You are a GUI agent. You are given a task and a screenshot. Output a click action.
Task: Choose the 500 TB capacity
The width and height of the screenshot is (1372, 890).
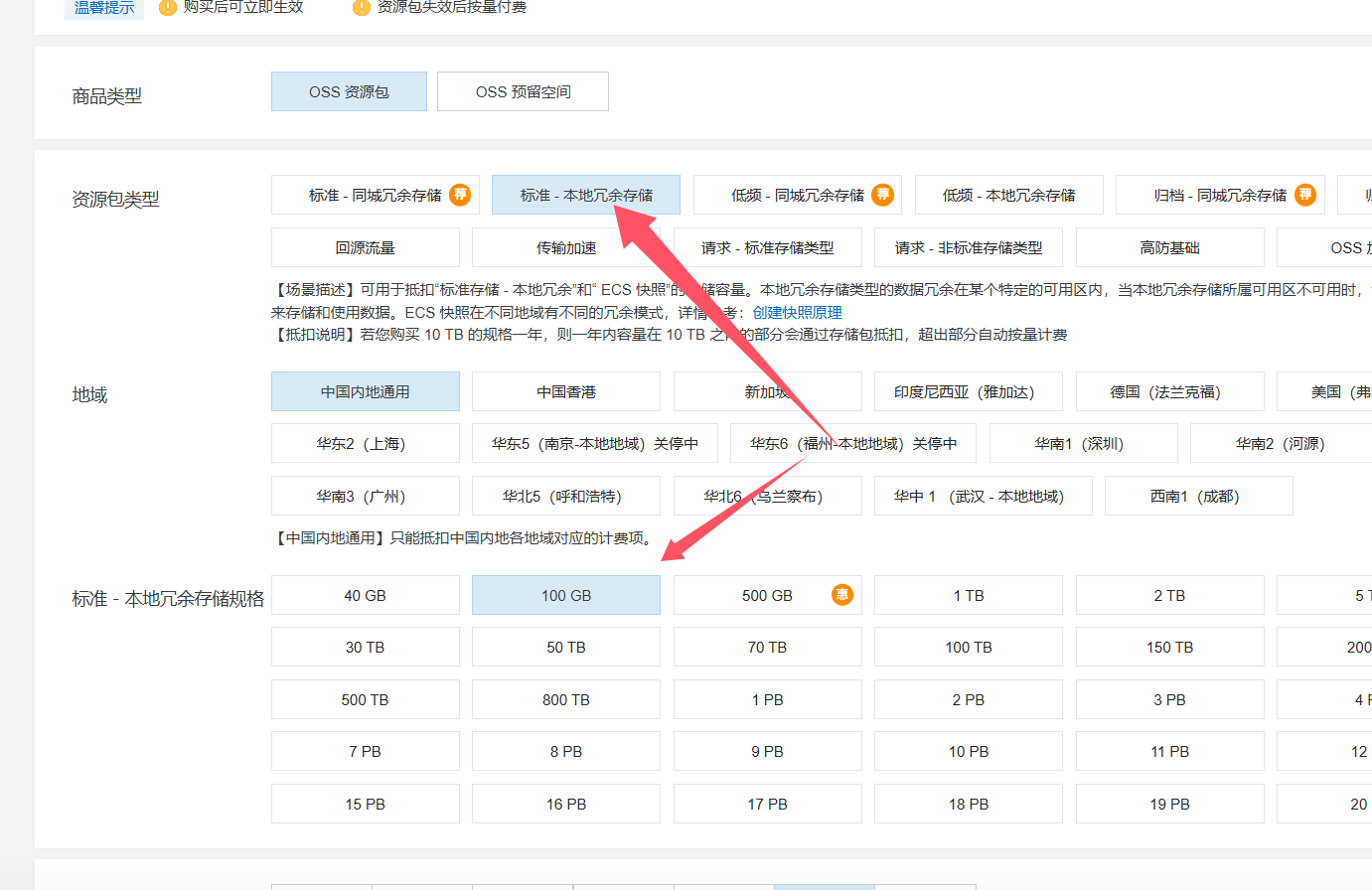366,699
